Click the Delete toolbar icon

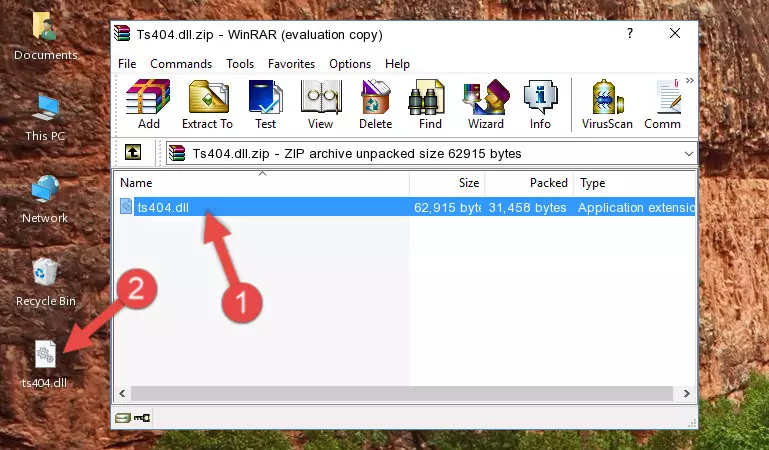(x=376, y=104)
